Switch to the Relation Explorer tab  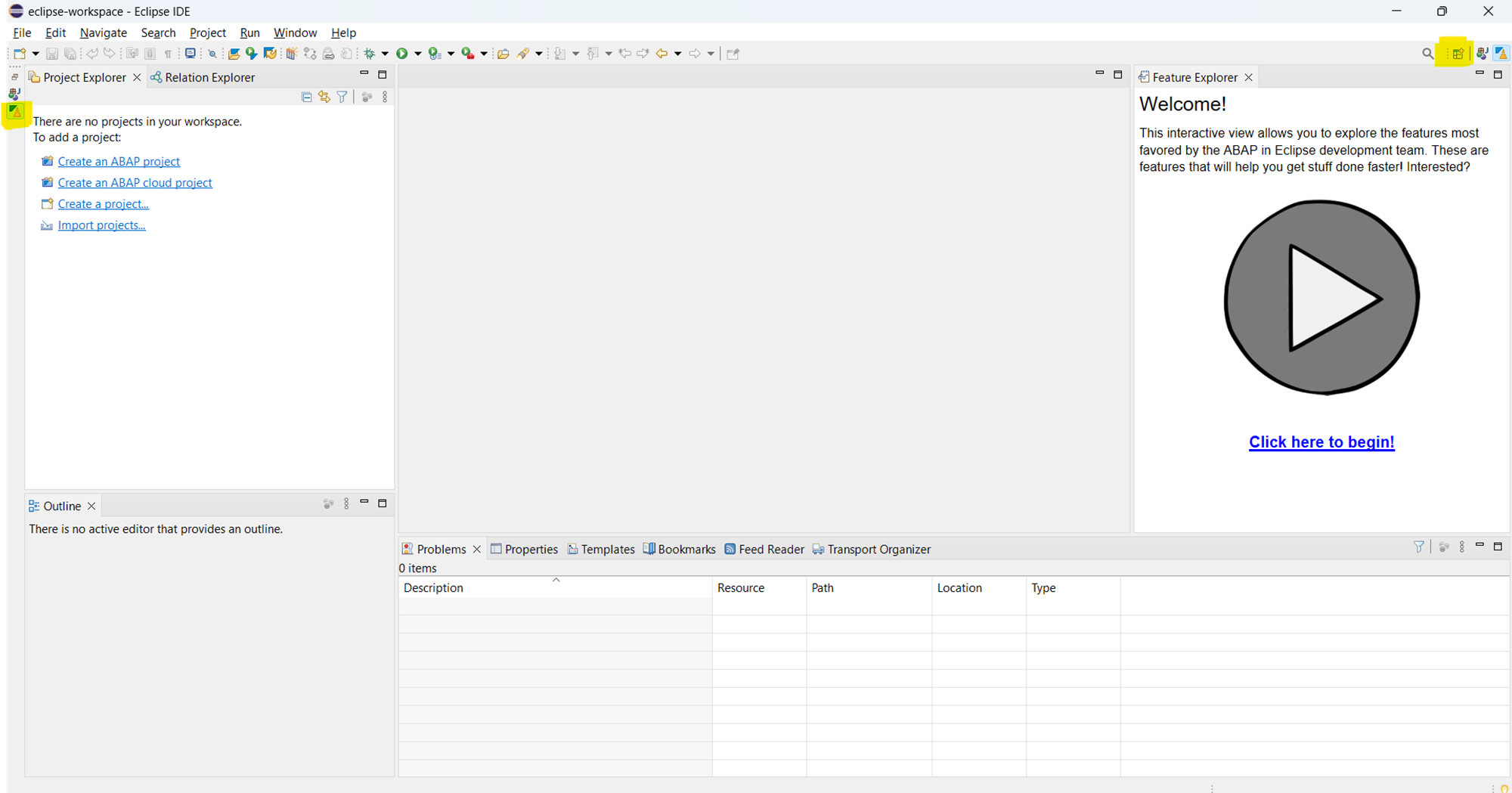coord(203,77)
